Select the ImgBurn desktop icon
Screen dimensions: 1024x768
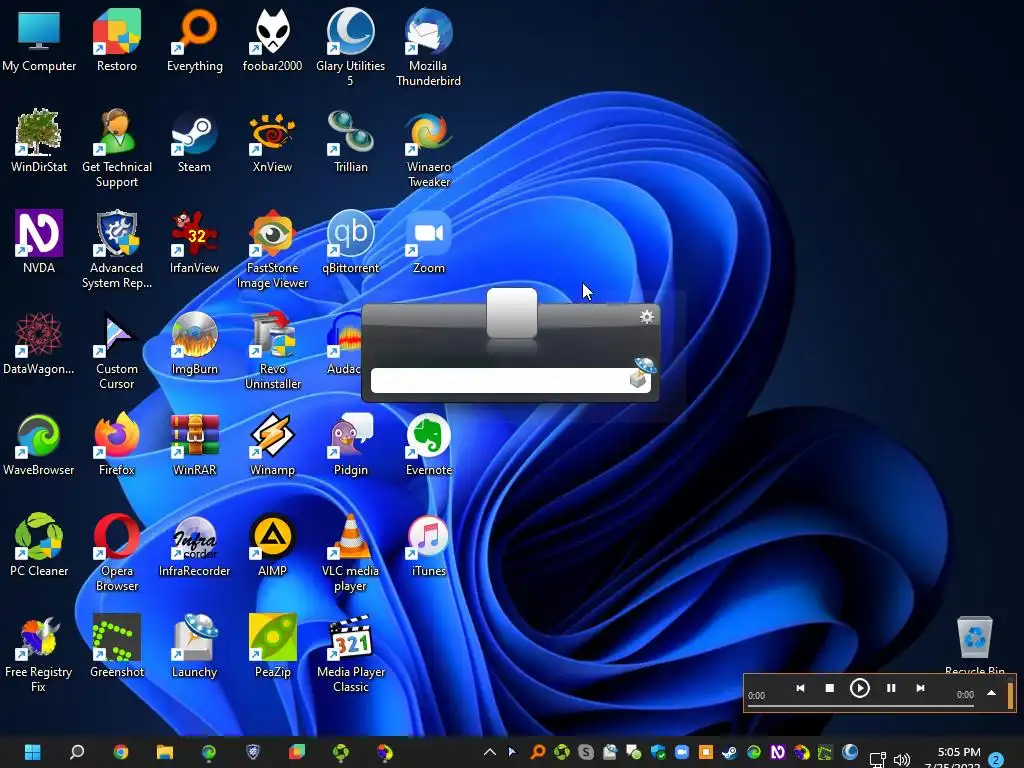pyautogui.click(x=195, y=344)
